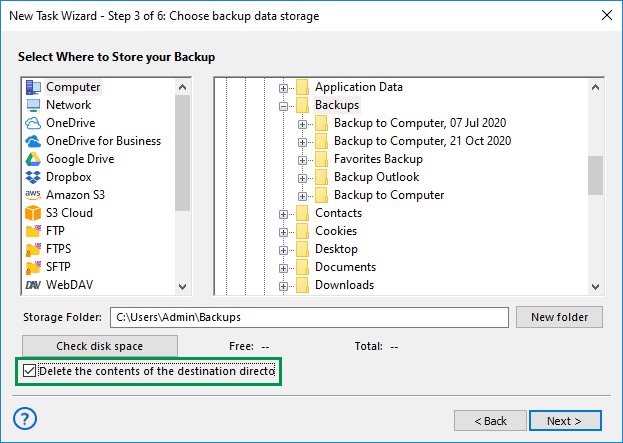Collapse the Backups folder tree node

[284, 105]
